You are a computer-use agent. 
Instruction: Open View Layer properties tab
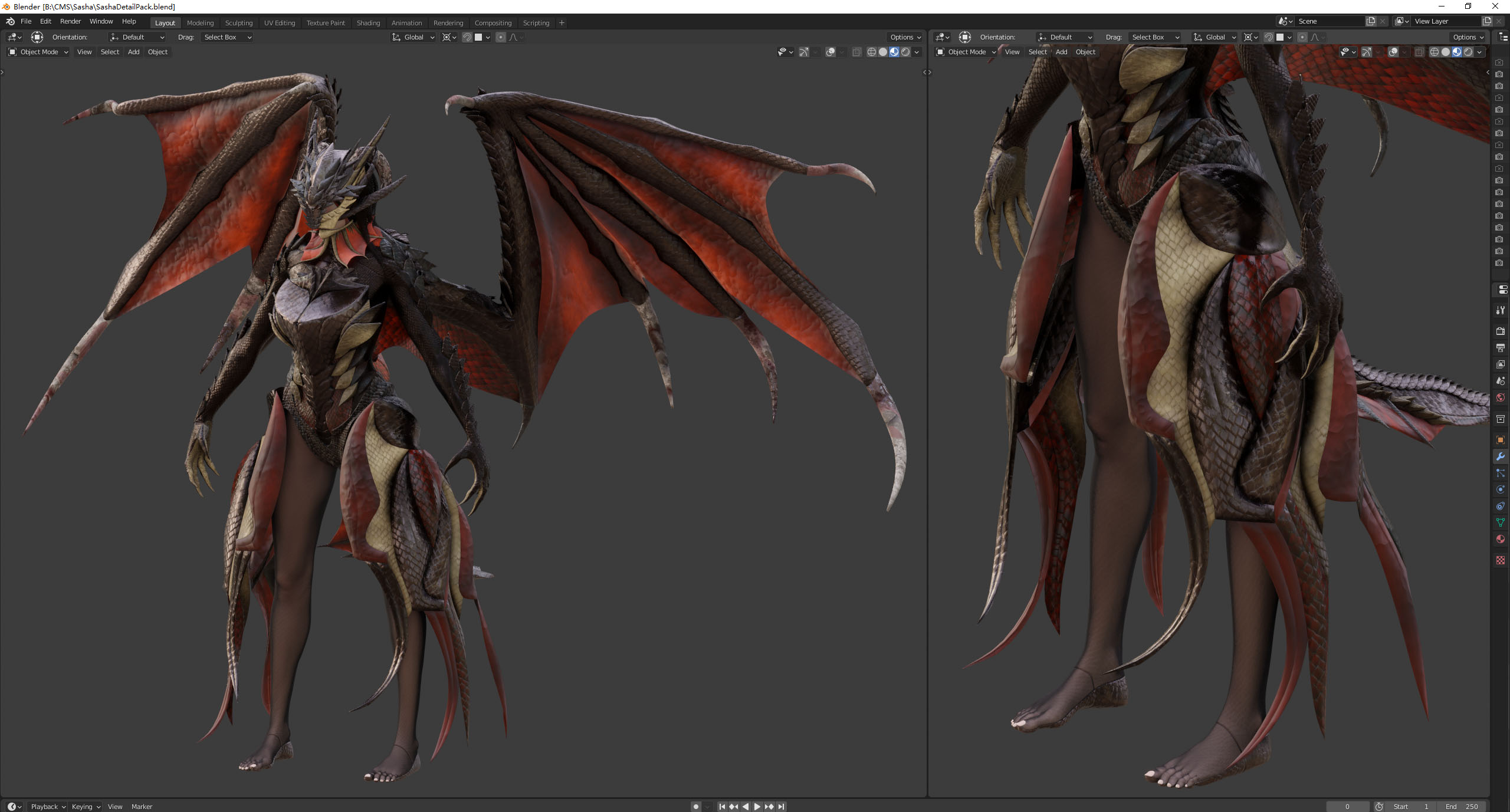[x=1501, y=364]
